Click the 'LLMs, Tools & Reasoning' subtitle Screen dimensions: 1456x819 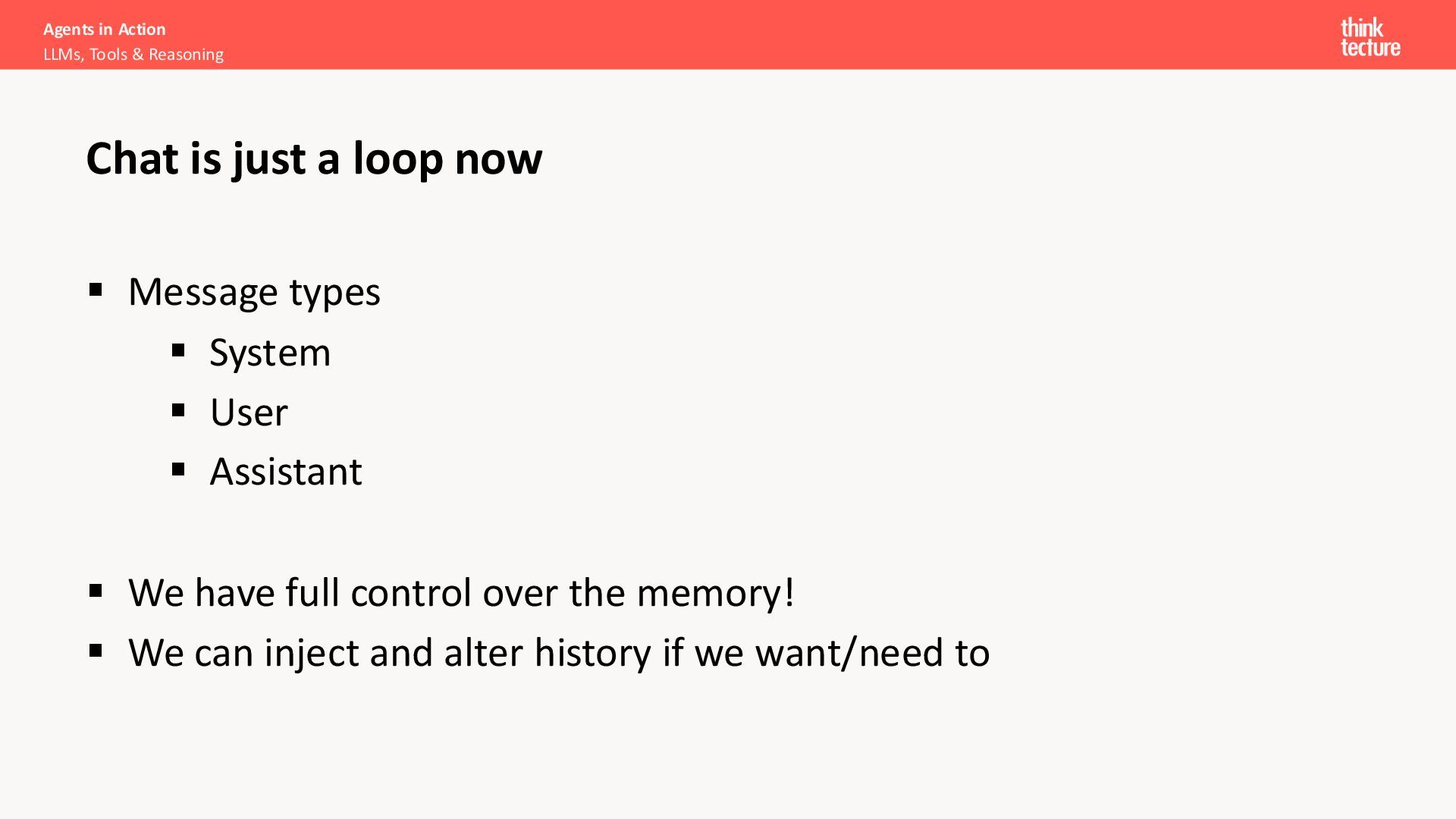click(x=133, y=55)
